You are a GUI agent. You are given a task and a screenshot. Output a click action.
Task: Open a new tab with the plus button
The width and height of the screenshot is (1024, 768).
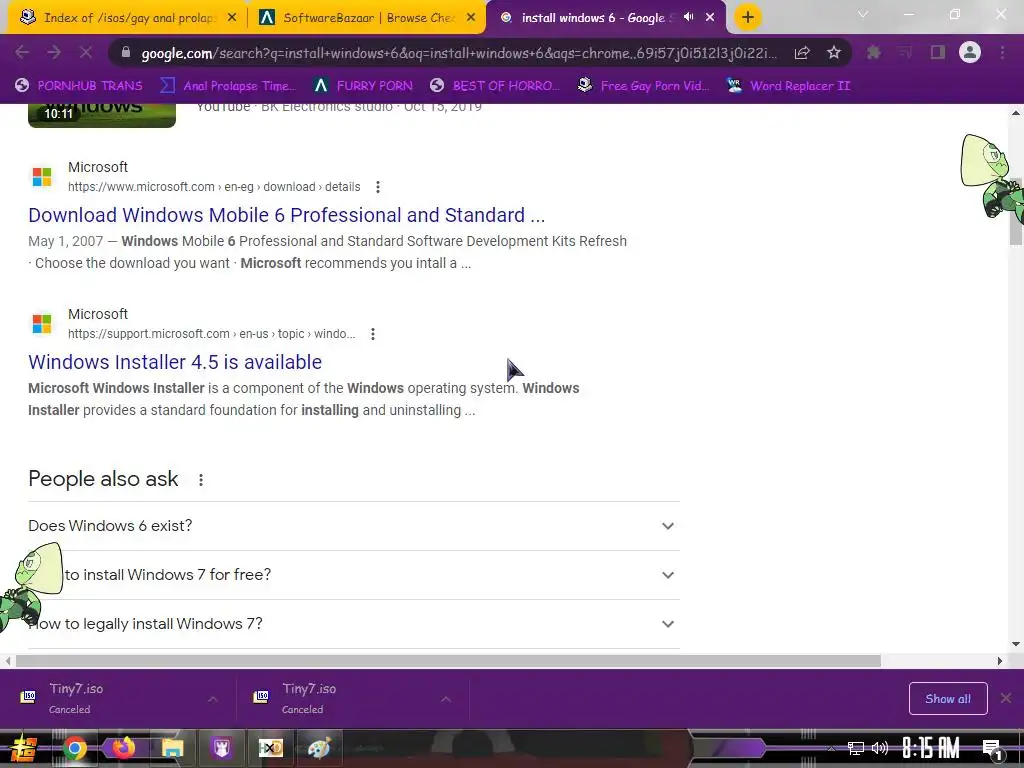[748, 18]
